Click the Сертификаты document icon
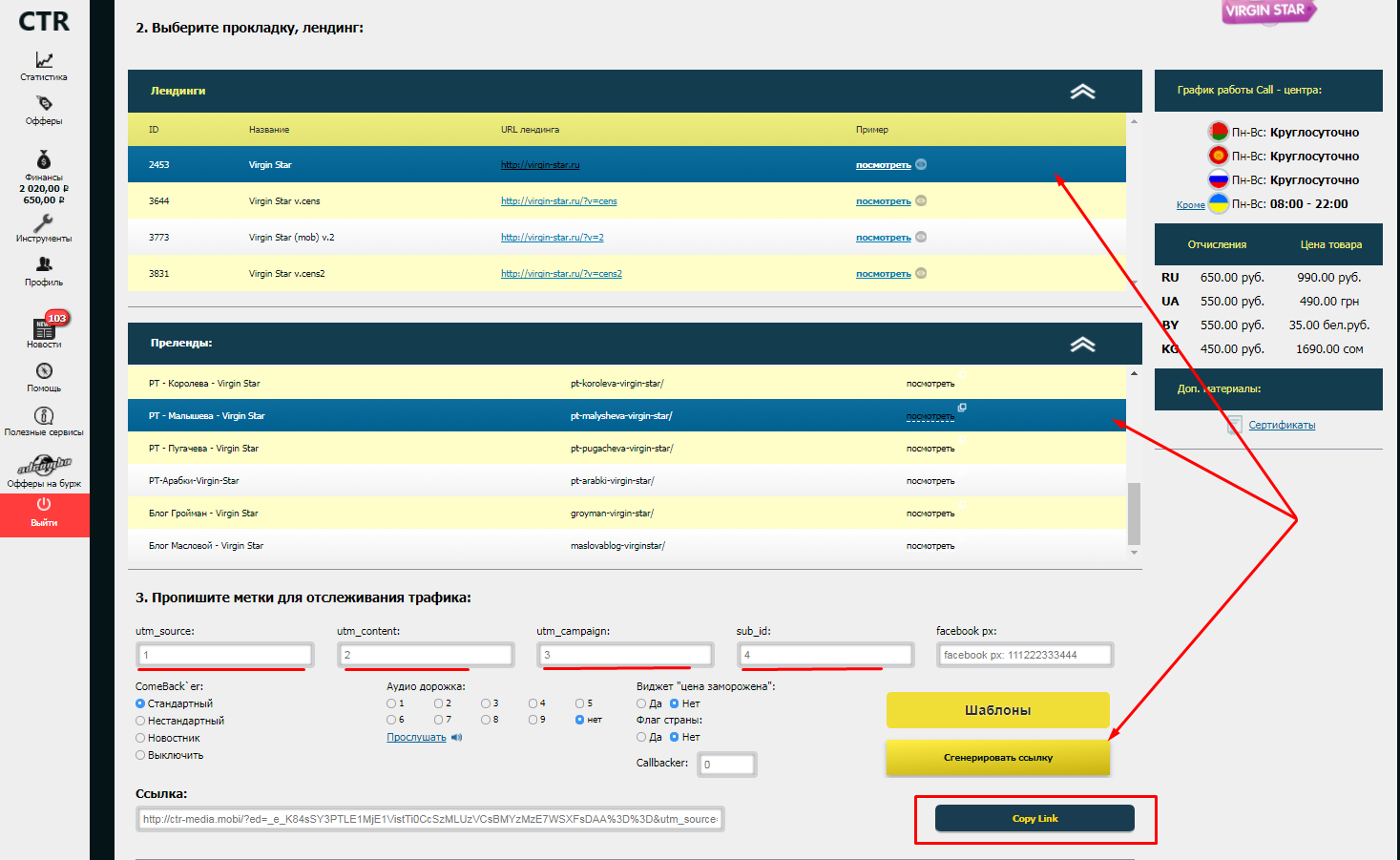The image size is (1400, 860). 1235,425
